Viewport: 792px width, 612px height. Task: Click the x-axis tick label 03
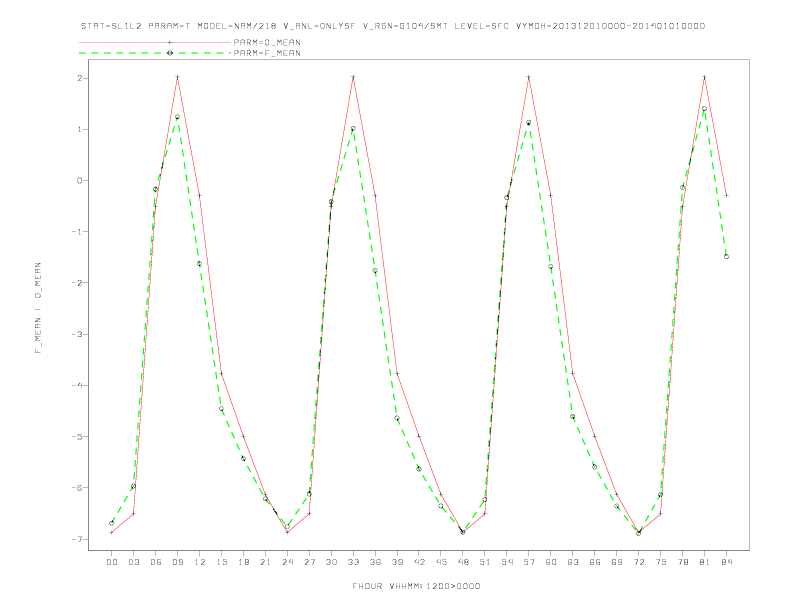click(x=133, y=562)
